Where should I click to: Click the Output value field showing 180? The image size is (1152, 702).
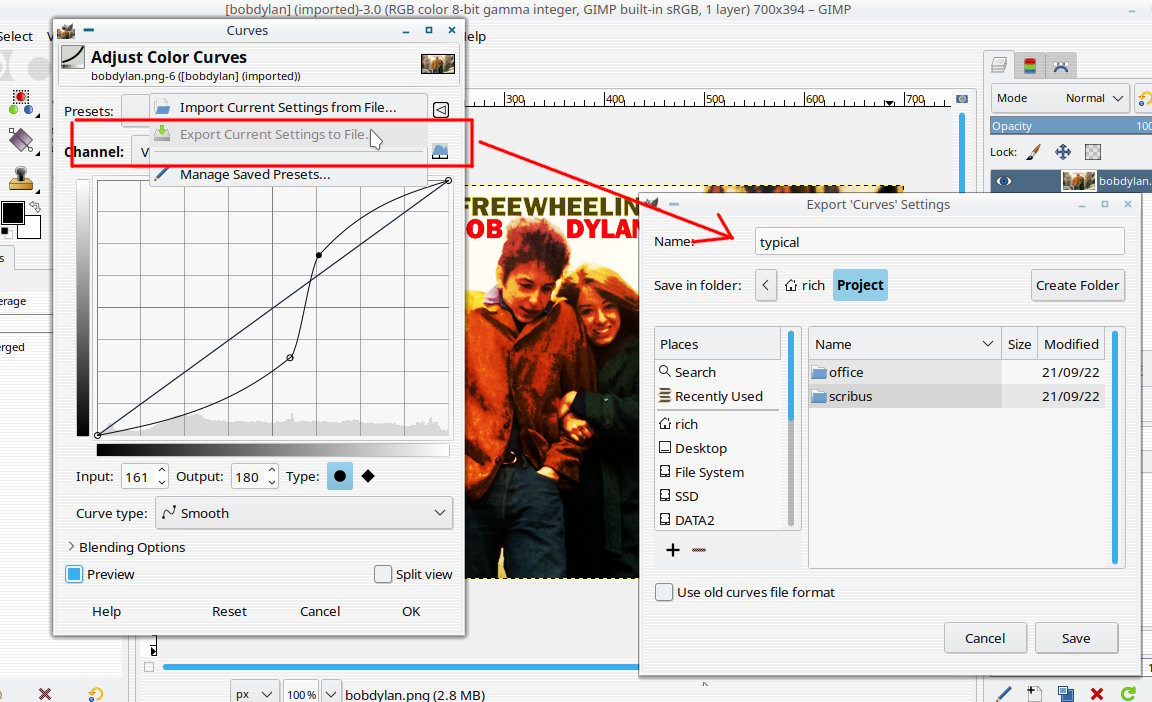(248, 477)
